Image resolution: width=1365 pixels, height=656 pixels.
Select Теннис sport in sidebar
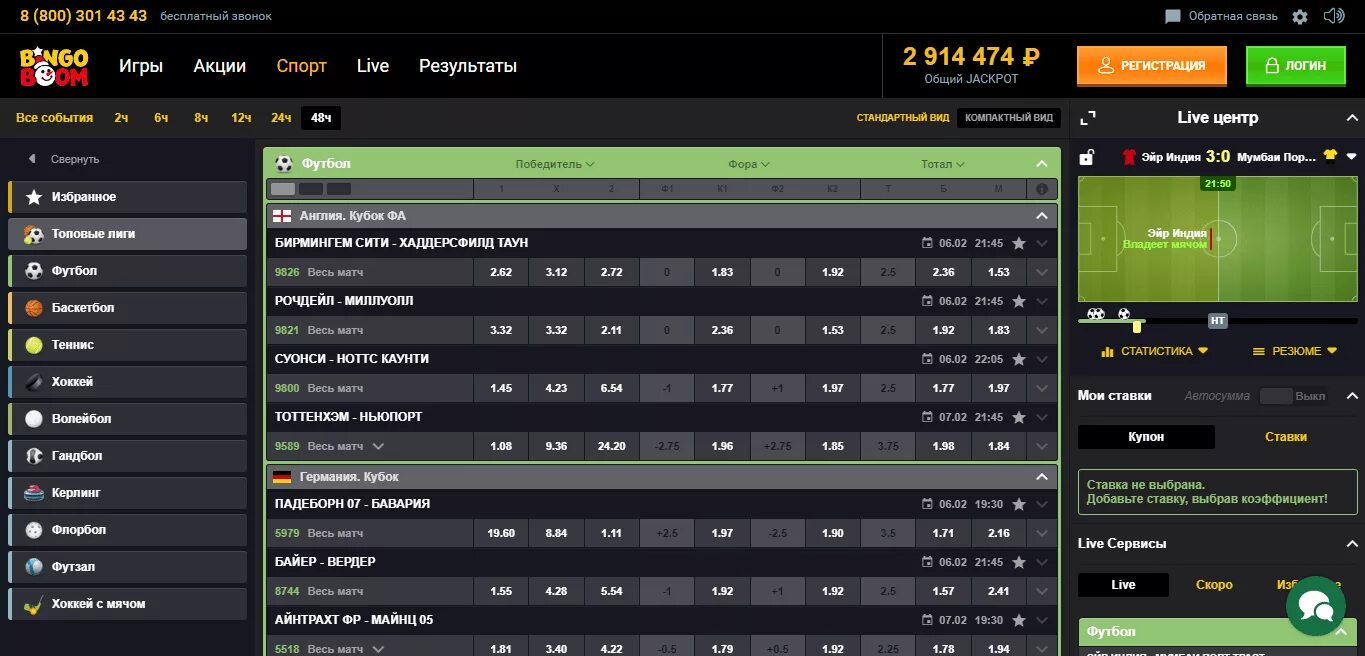click(128, 345)
